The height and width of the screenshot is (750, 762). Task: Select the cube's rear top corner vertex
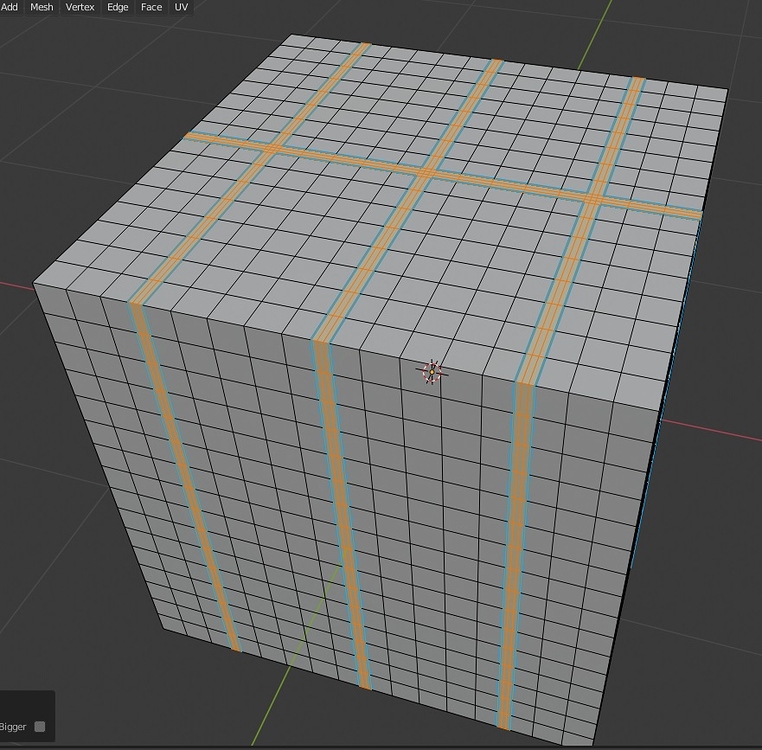292,34
